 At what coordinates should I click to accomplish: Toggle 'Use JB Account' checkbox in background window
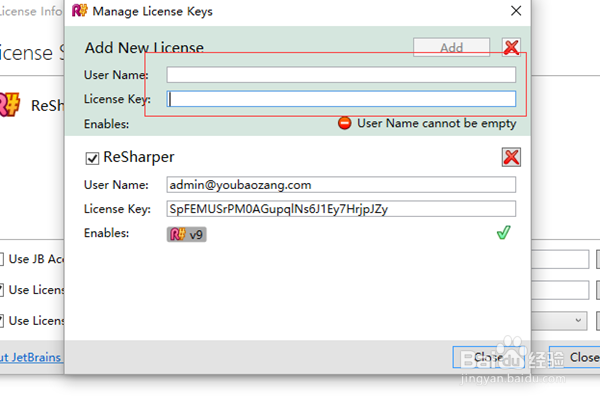[x=2, y=259]
